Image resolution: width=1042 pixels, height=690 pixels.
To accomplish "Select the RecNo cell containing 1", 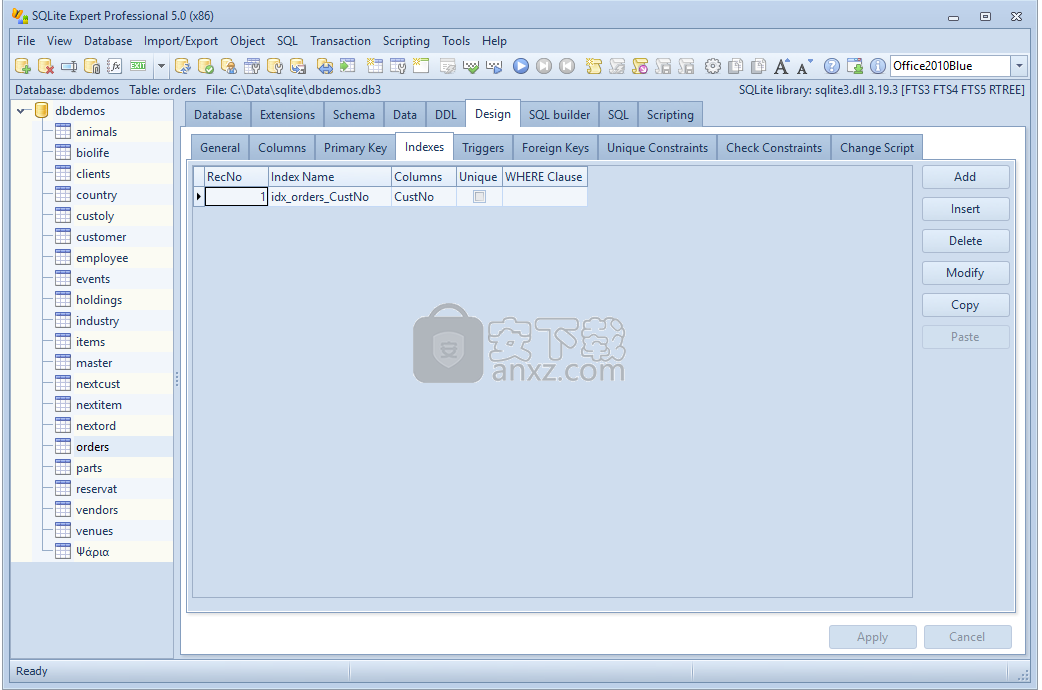I will (x=236, y=197).
